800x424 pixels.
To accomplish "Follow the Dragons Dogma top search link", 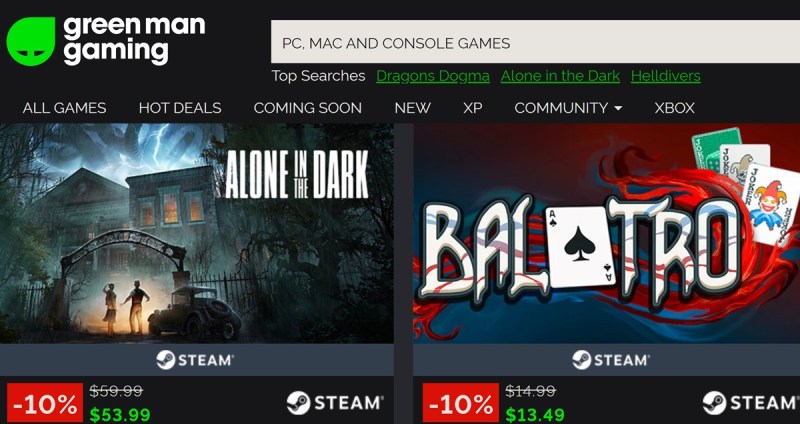I will [433, 76].
